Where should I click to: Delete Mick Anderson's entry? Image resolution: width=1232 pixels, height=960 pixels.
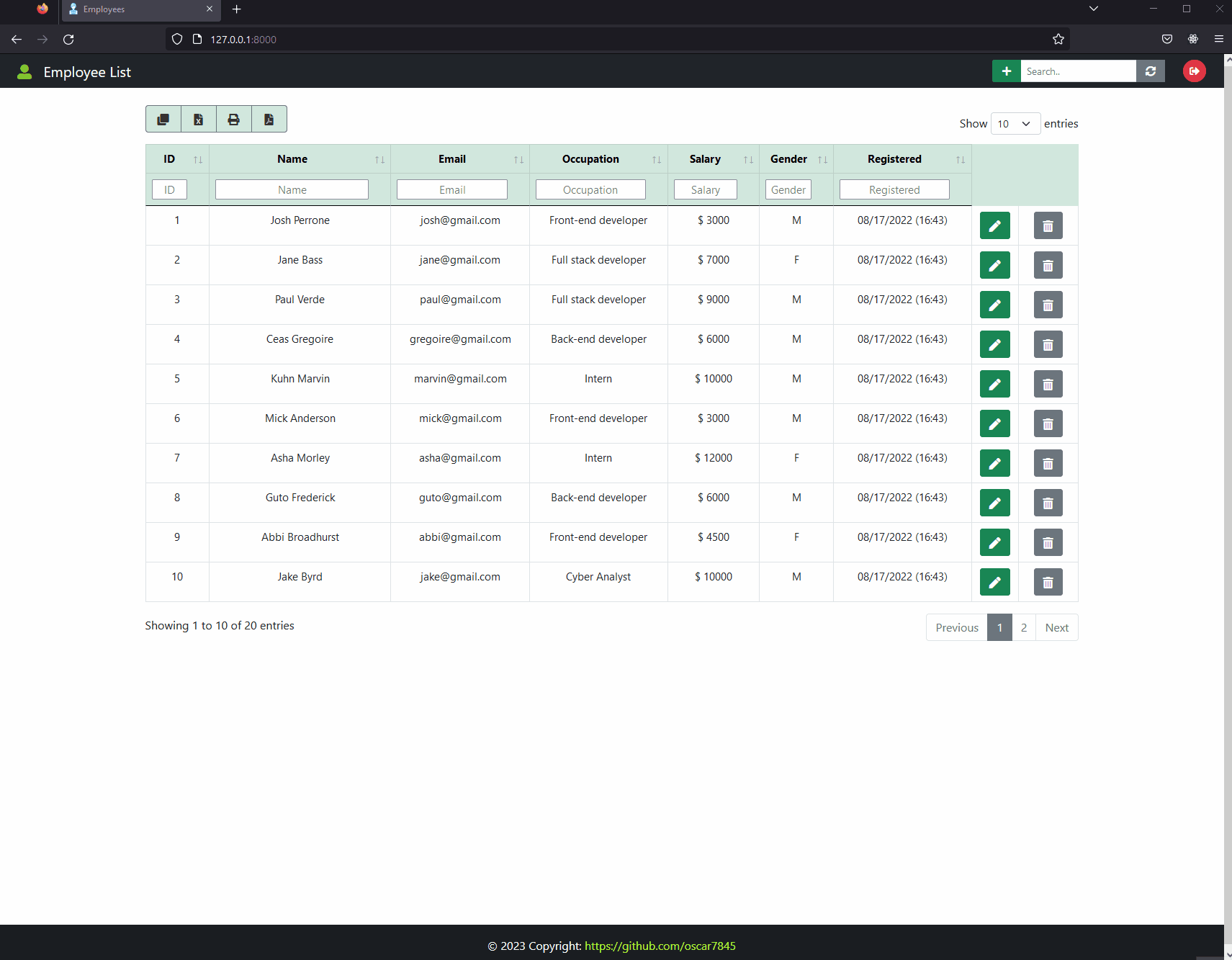pyautogui.click(x=1048, y=423)
